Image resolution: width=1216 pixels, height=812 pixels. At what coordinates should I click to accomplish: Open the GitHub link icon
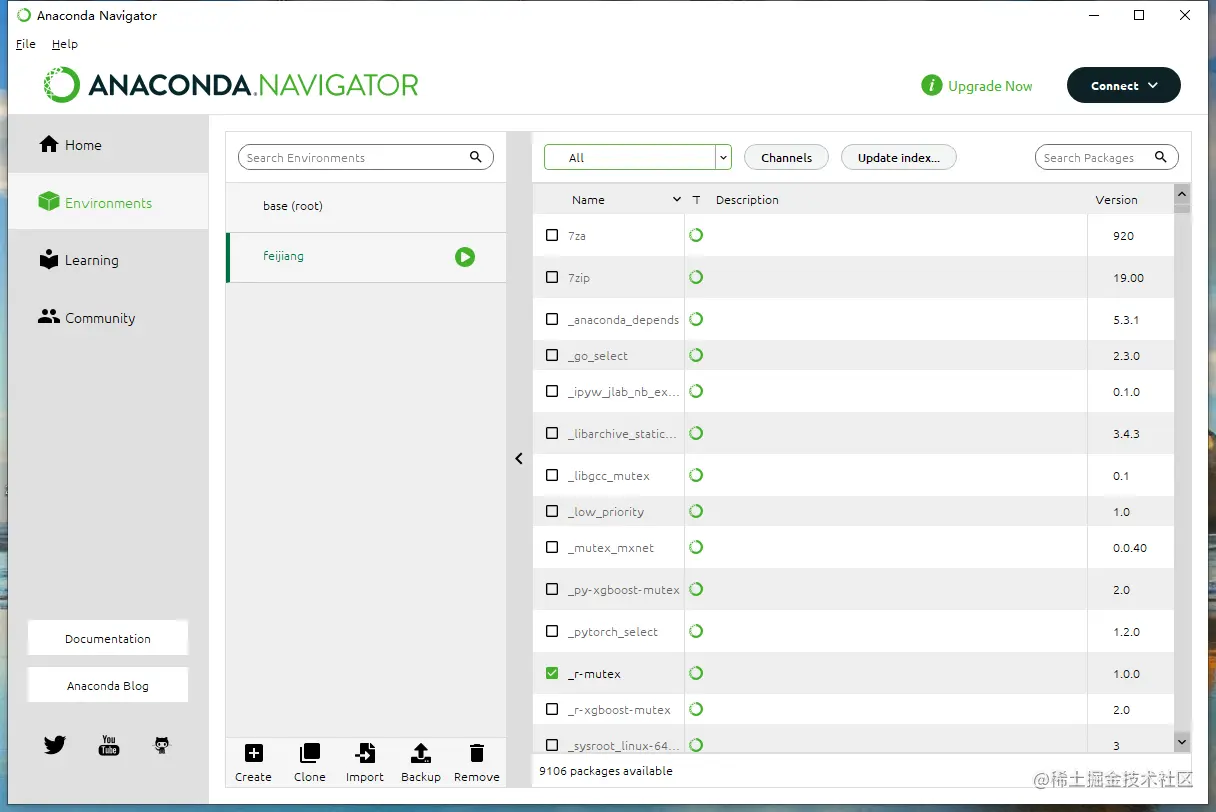pyautogui.click(x=162, y=745)
